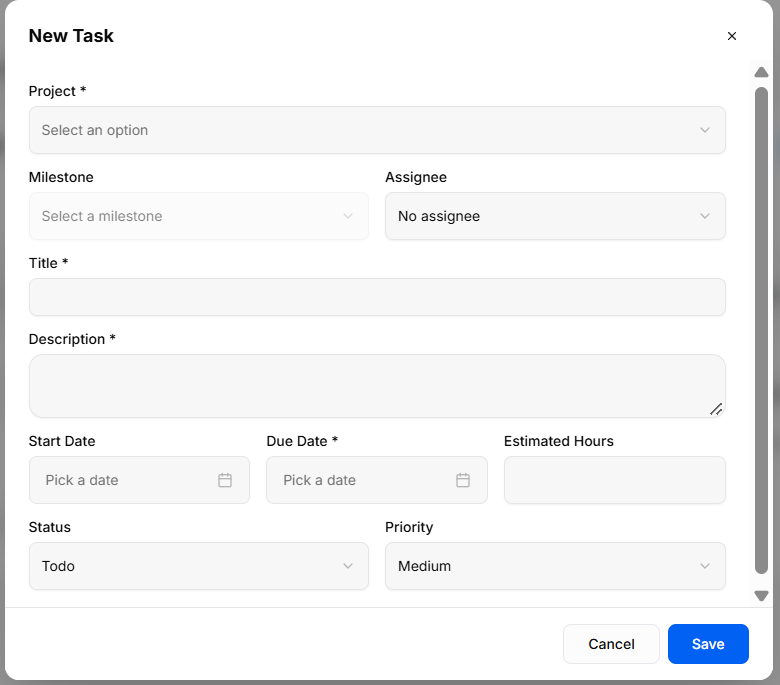780x685 pixels.
Task: Open the Milestone dropdown
Action: pyautogui.click(x=198, y=216)
